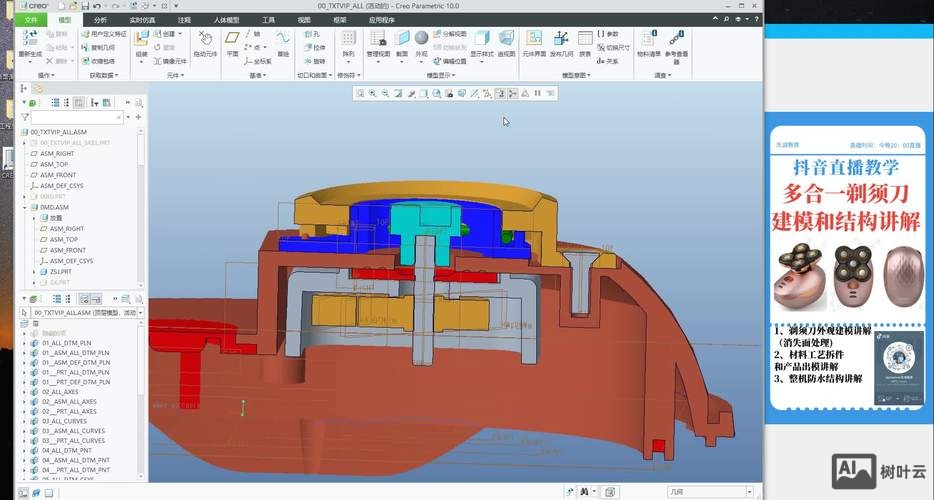Open the 文件 (File) menu

31,19
